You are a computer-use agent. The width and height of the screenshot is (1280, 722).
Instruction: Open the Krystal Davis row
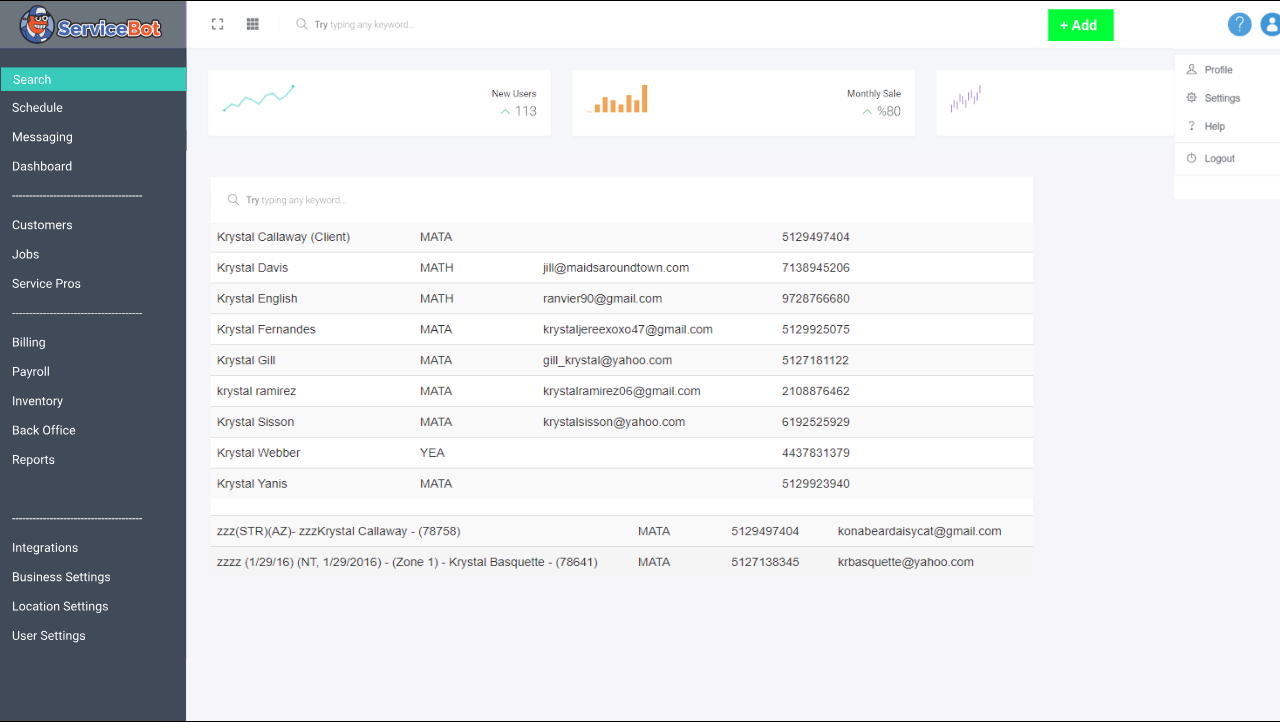coord(622,267)
